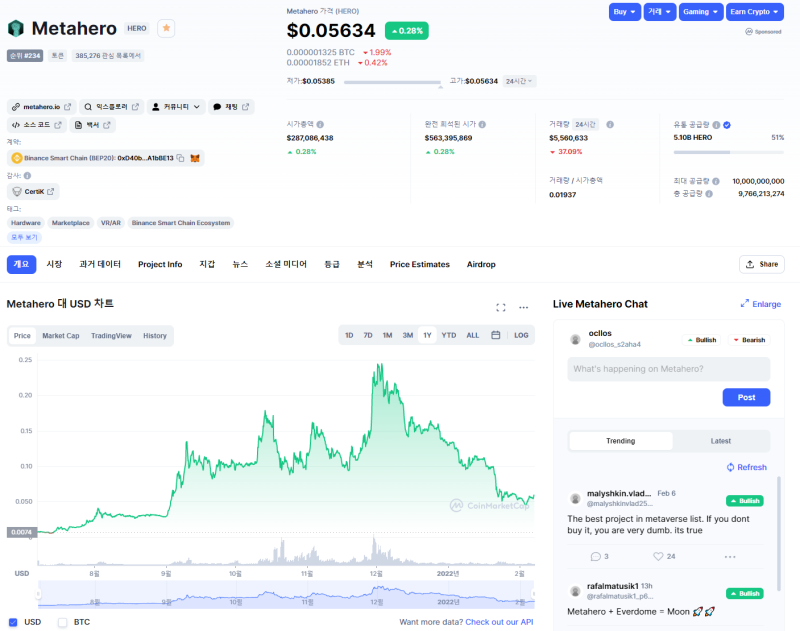
Task: Open the Price Estimates tab
Action: tap(420, 264)
